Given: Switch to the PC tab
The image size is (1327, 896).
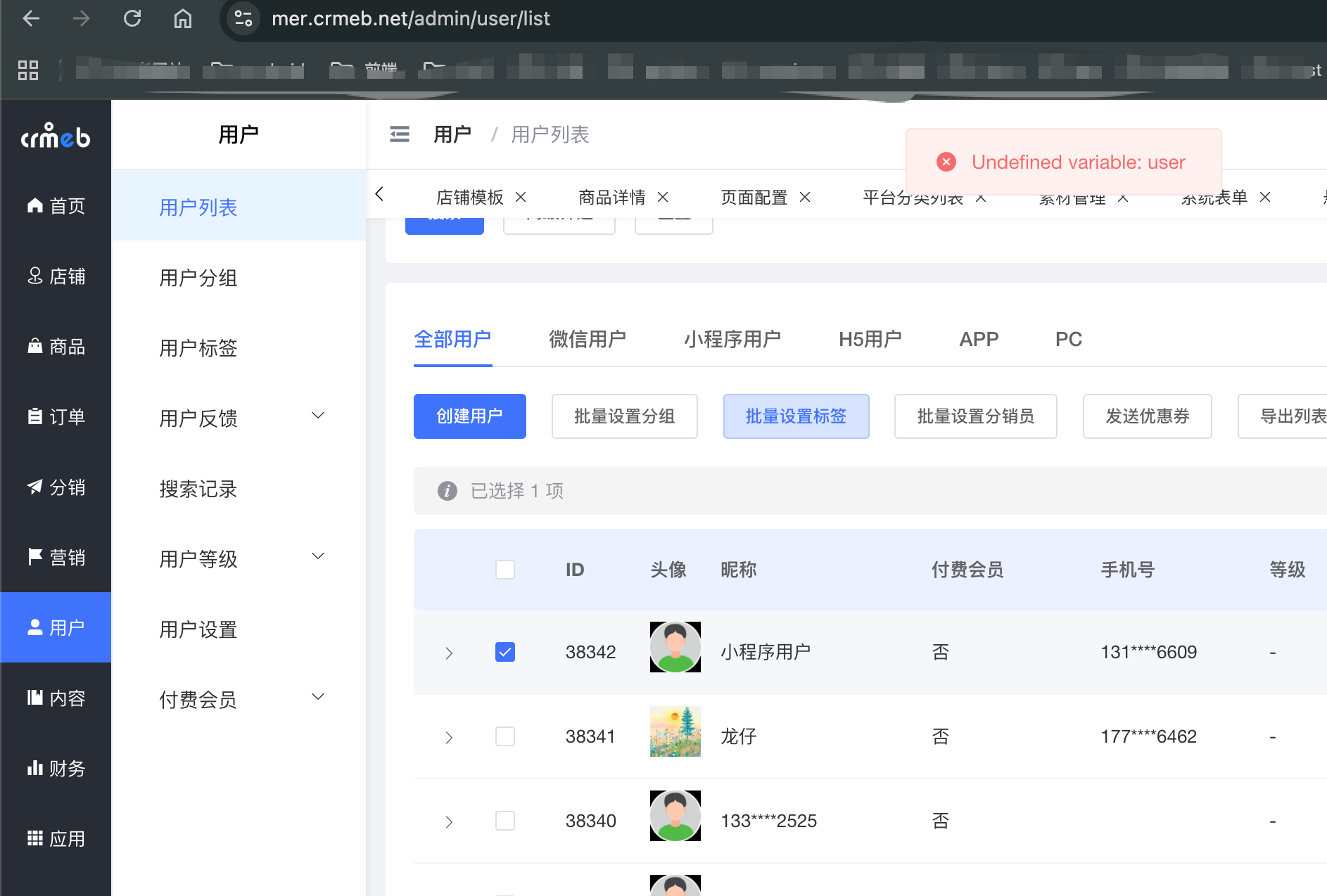Looking at the screenshot, I should coord(1069,340).
